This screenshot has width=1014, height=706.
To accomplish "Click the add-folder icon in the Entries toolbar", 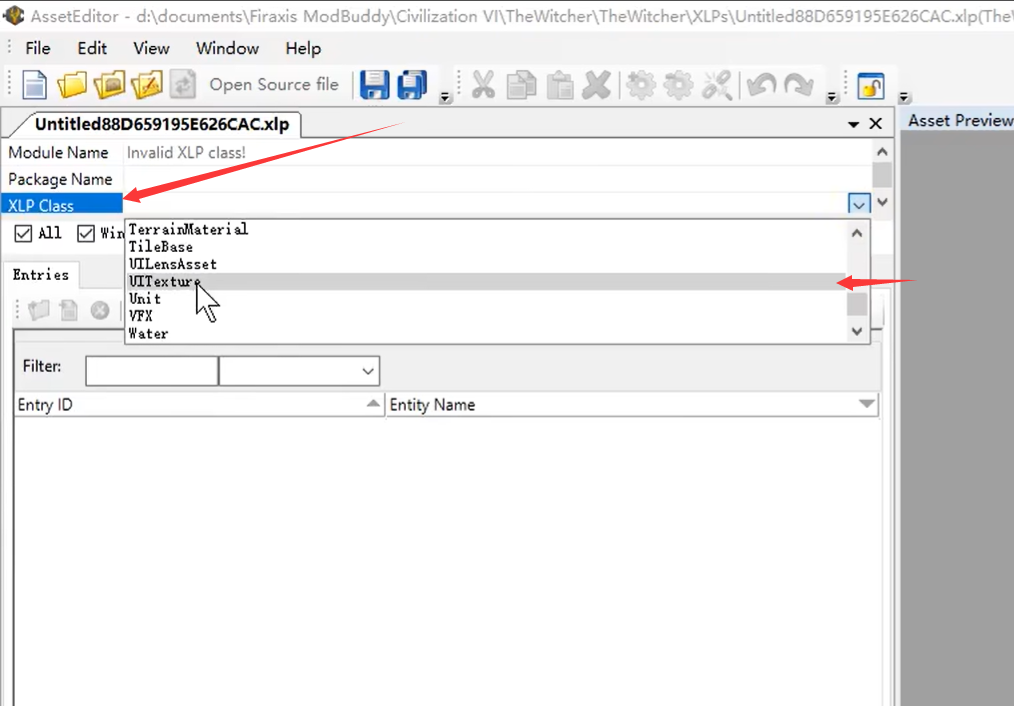I will tap(38, 310).
